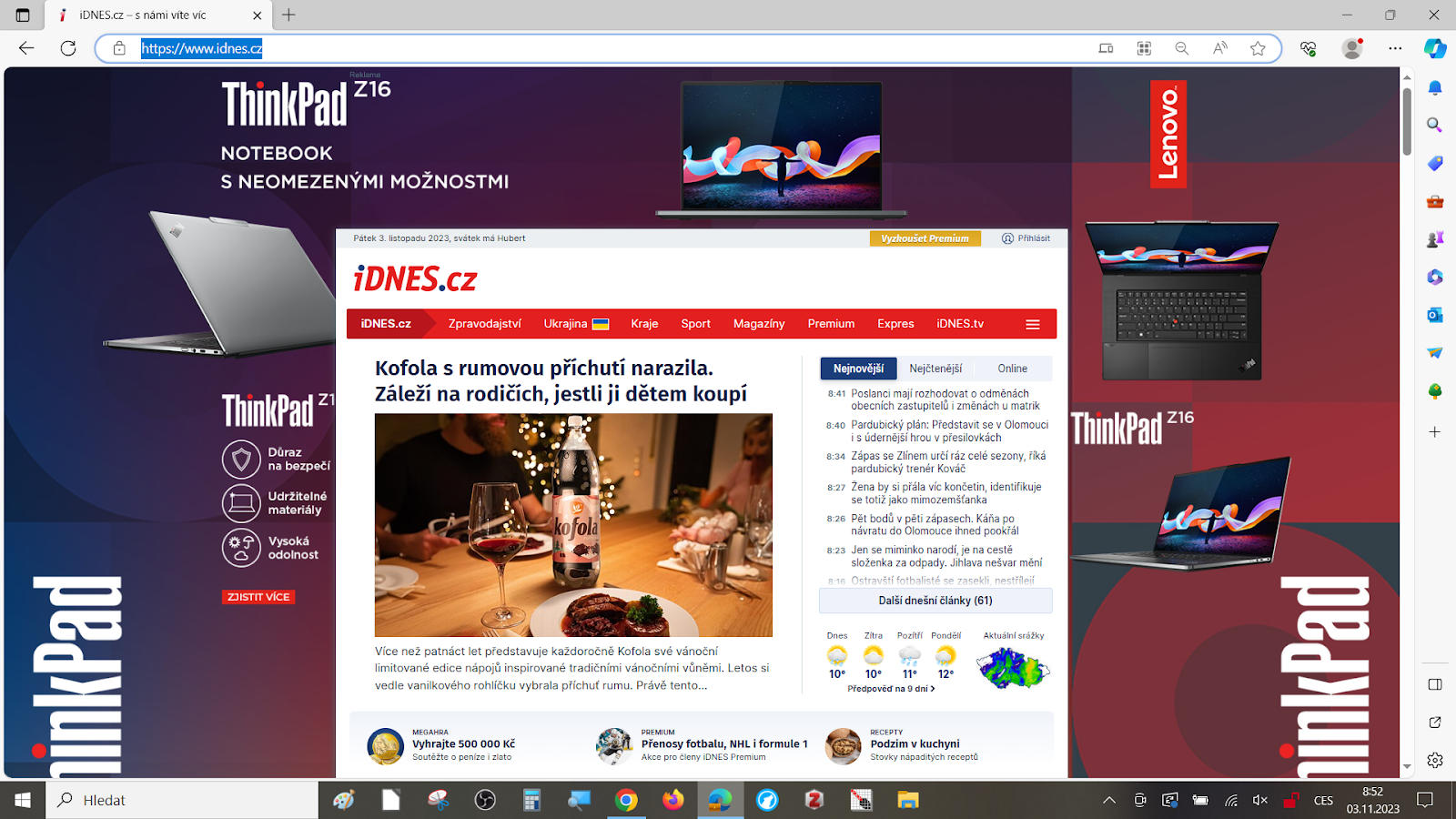Open sidebar search magnifier

1435,125
